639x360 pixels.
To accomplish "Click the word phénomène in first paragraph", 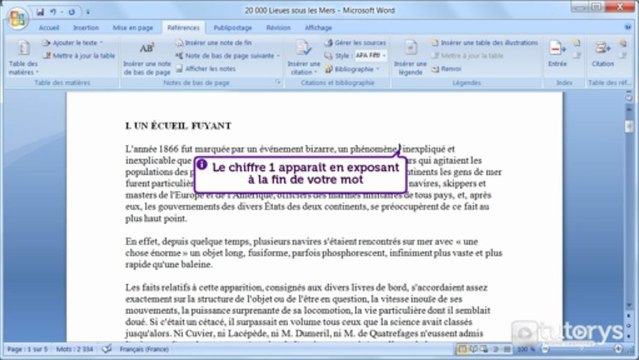I will click(x=374, y=149).
